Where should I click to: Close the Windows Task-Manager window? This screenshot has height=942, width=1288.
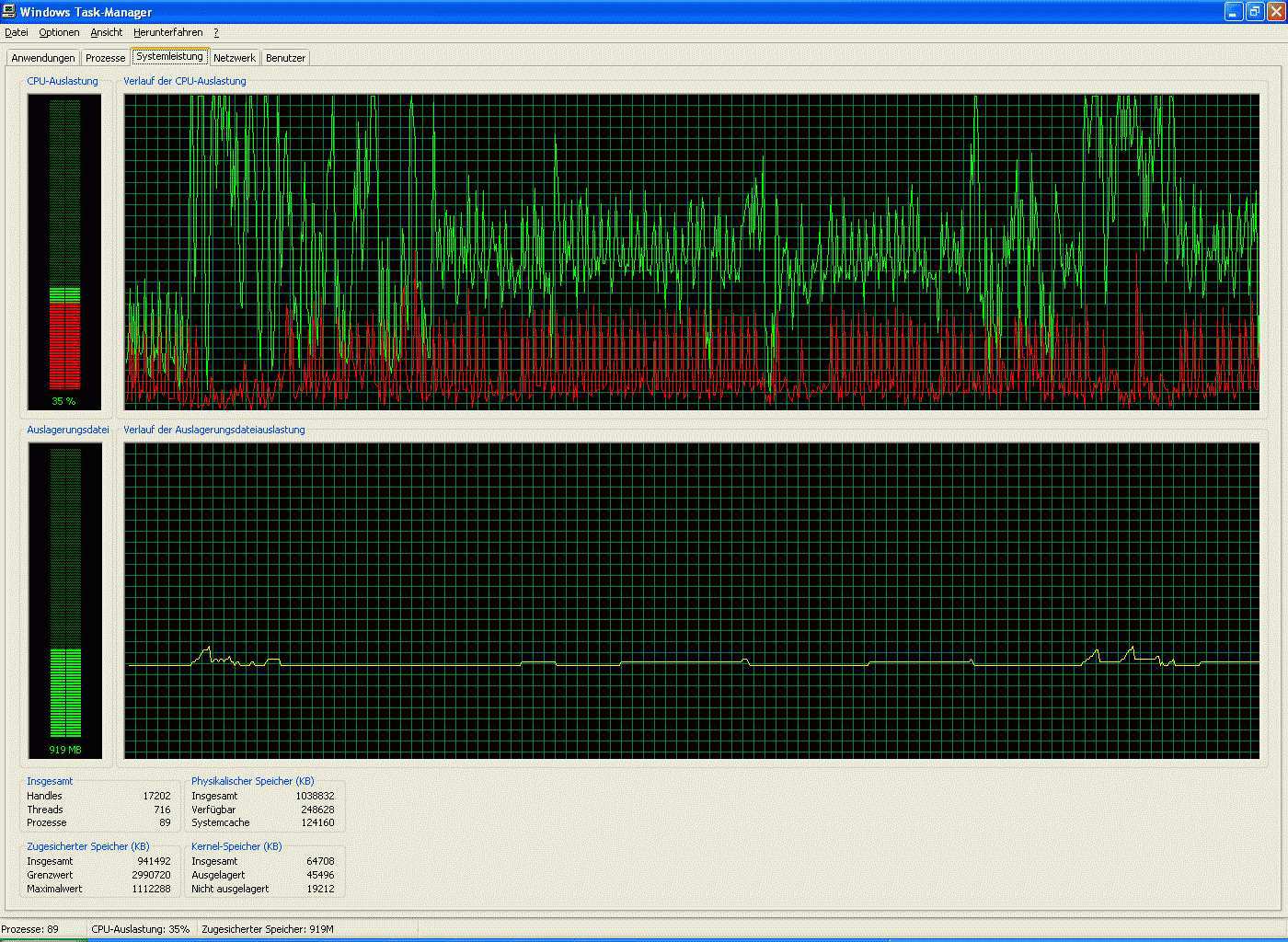(1276, 11)
